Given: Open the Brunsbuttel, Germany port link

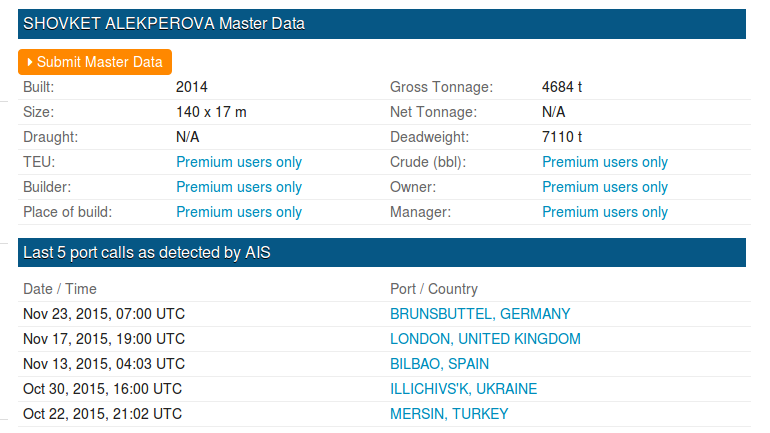Looking at the screenshot, I should click(480, 314).
